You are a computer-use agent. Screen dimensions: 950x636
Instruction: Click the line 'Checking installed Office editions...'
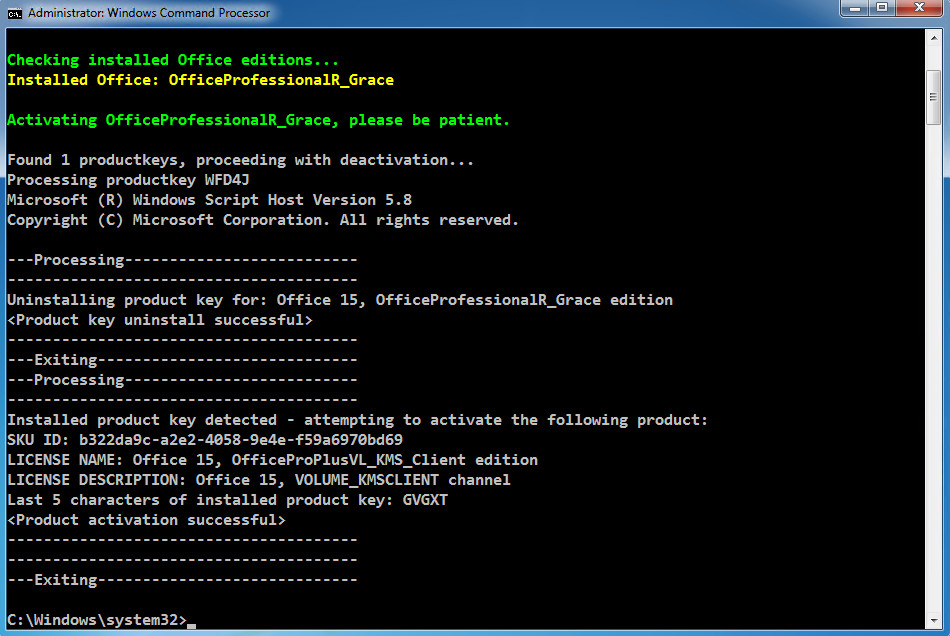(x=173, y=60)
